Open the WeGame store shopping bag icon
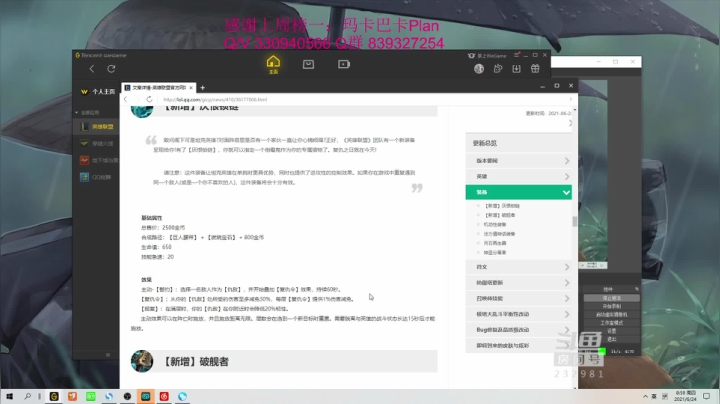Image resolution: width=720 pixels, height=404 pixels. [308, 64]
